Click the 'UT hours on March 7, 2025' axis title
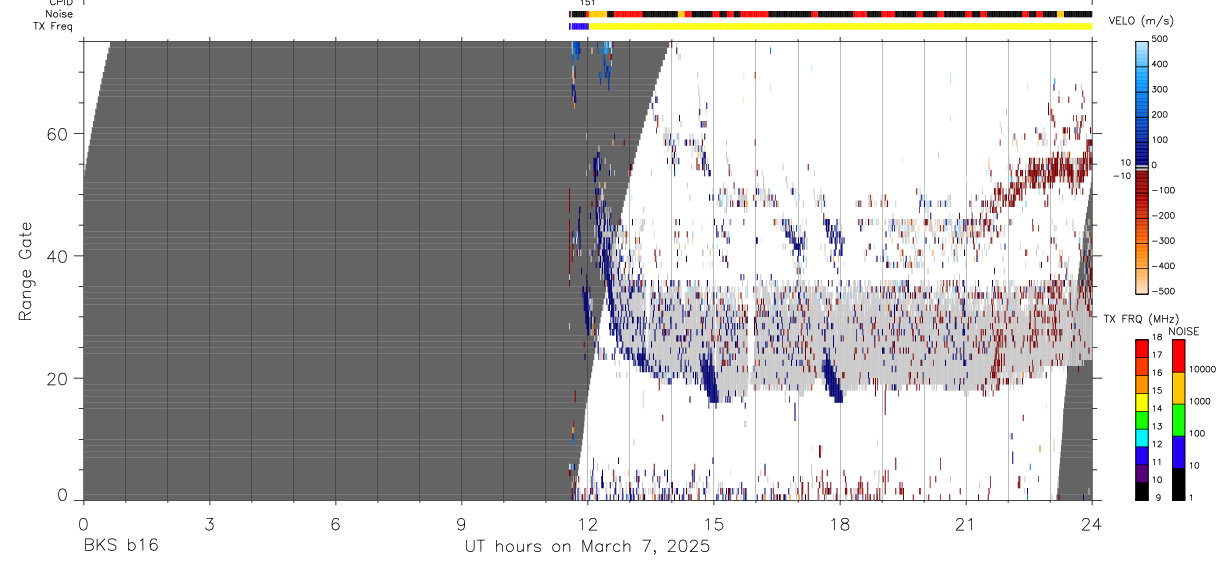Image resolution: width=1228 pixels, height=567 pixels. tap(587, 547)
